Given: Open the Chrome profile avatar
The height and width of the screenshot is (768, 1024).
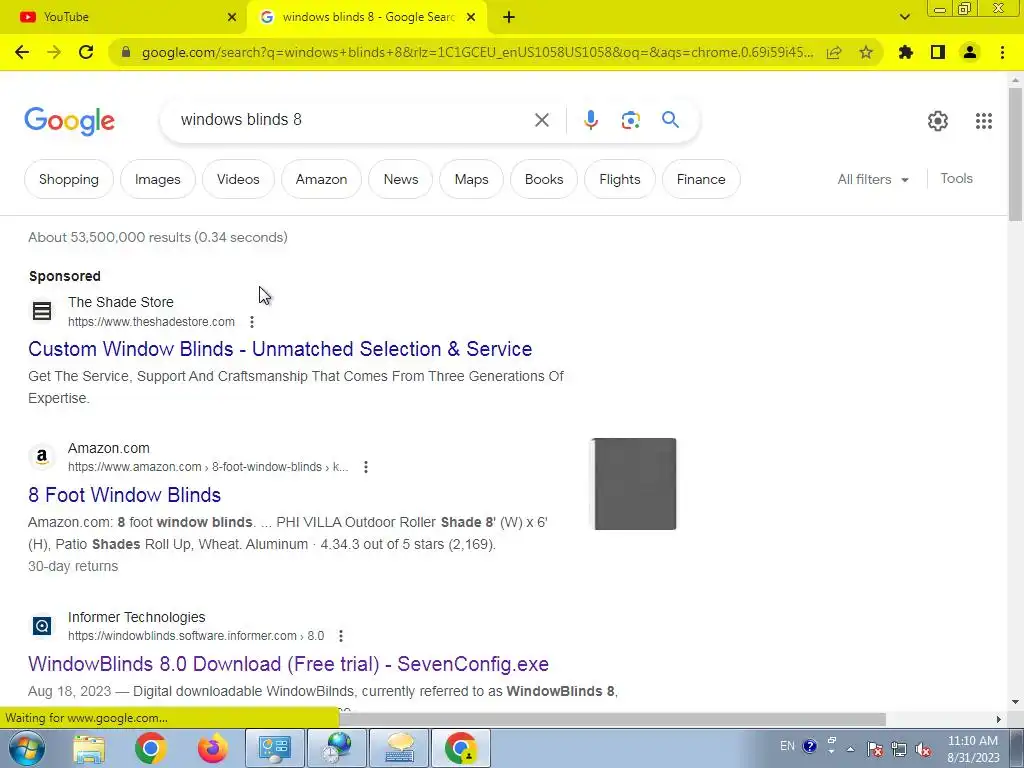Looking at the screenshot, I should coord(970,52).
